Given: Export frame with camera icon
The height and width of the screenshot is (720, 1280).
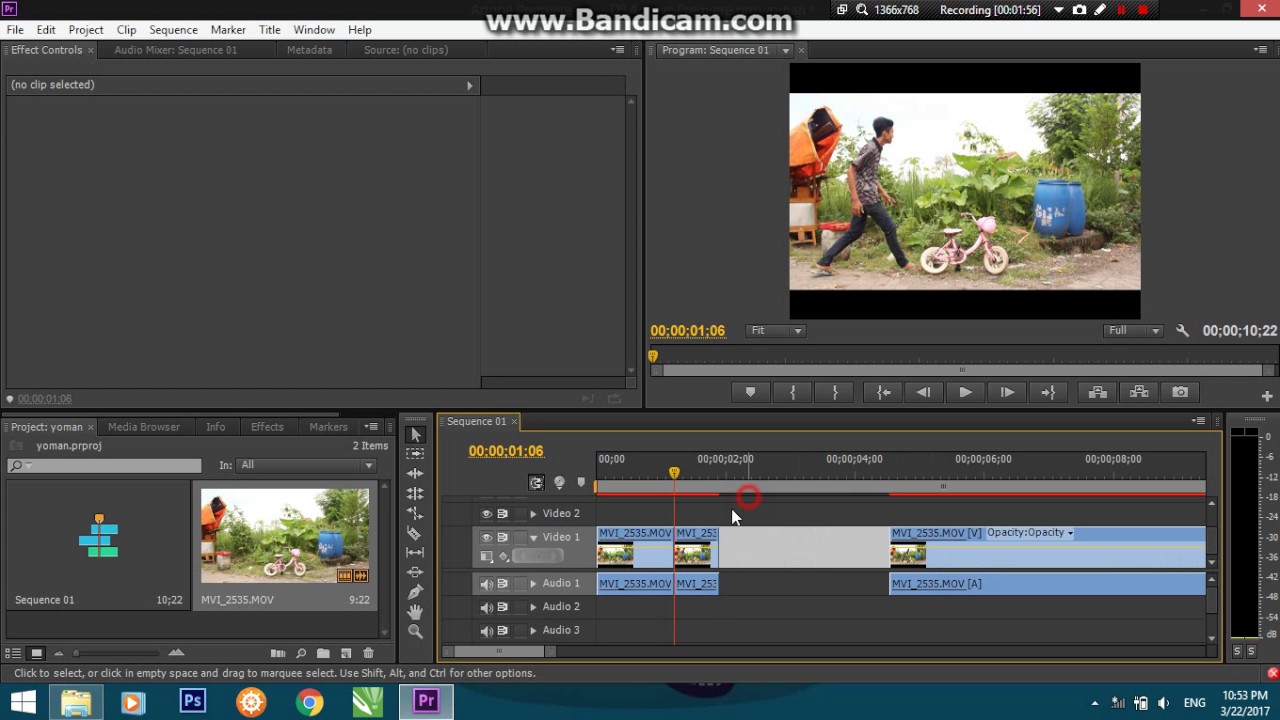Looking at the screenshot, I should (1180, 393).
